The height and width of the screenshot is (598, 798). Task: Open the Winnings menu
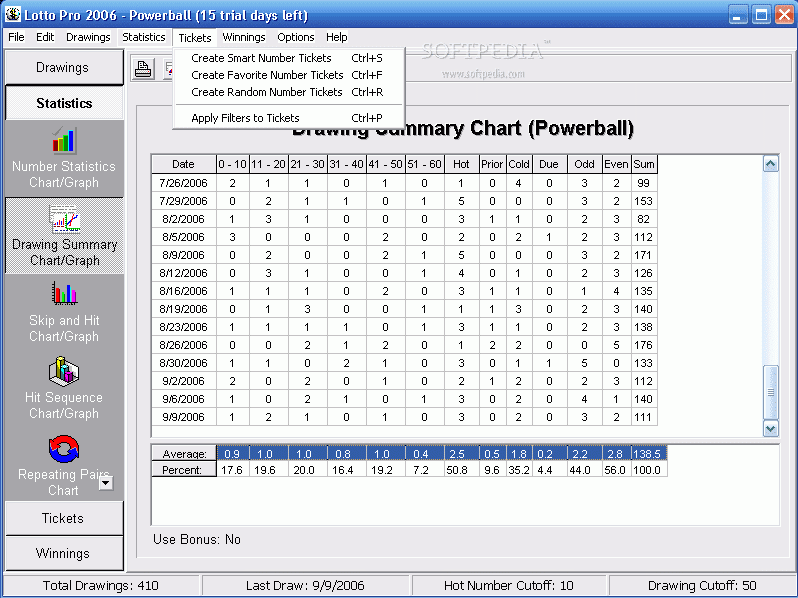point(244,37)
